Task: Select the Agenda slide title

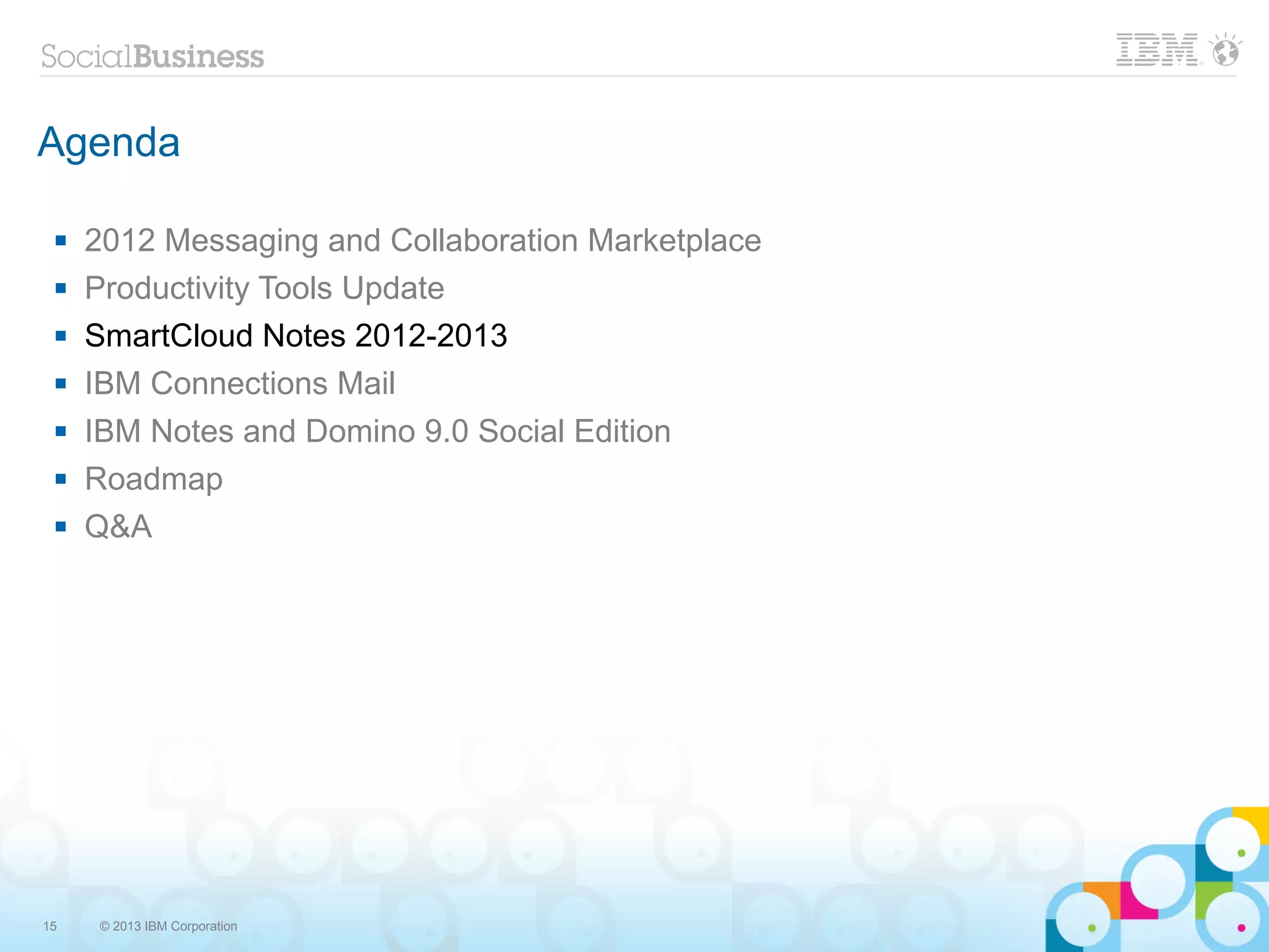Action: [x=109, y=142]
